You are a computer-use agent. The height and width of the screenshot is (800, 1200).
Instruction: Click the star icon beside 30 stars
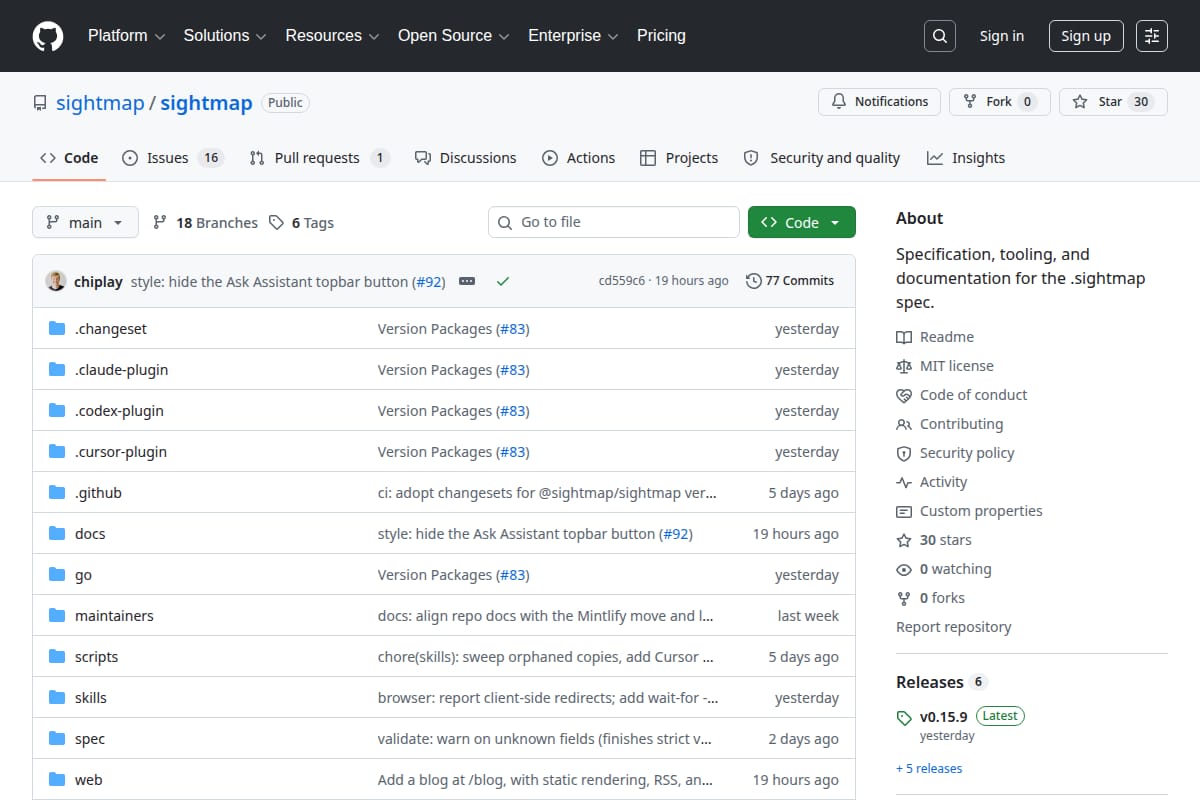(904, 541)
